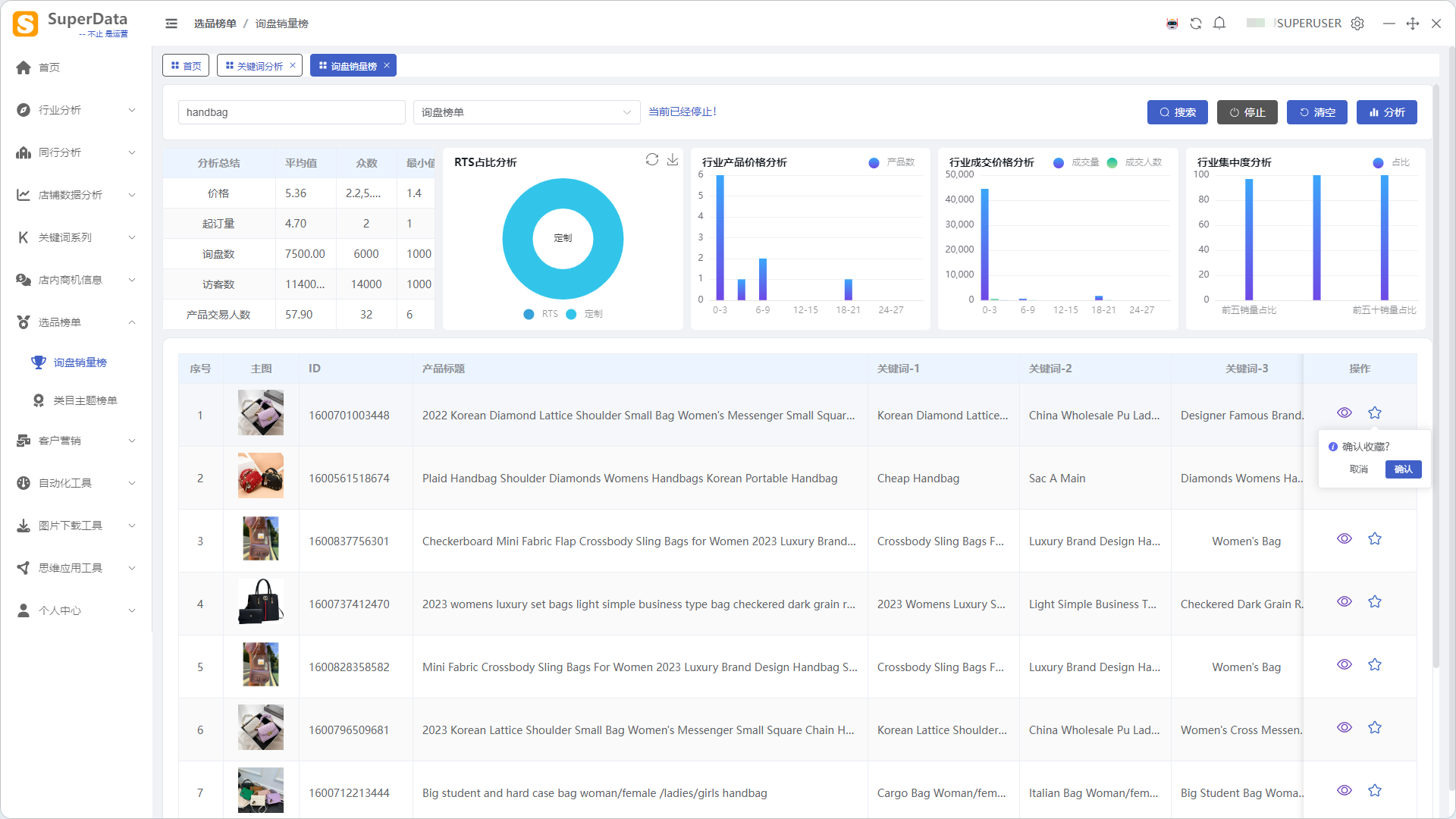Click the 关键词系列 K icon
Image resolution: width=1456 pixels, height=819 pixels.
click(24, 237)
